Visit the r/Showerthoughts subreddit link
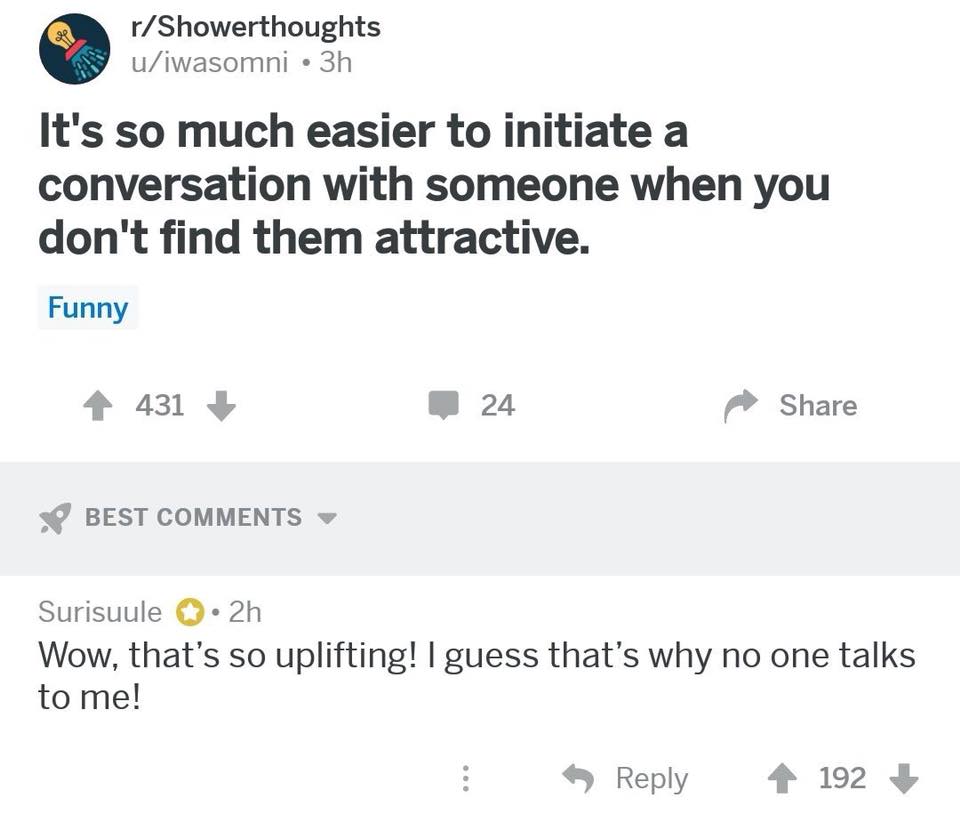The image size is (960, 822). click(x=255, y=26)
